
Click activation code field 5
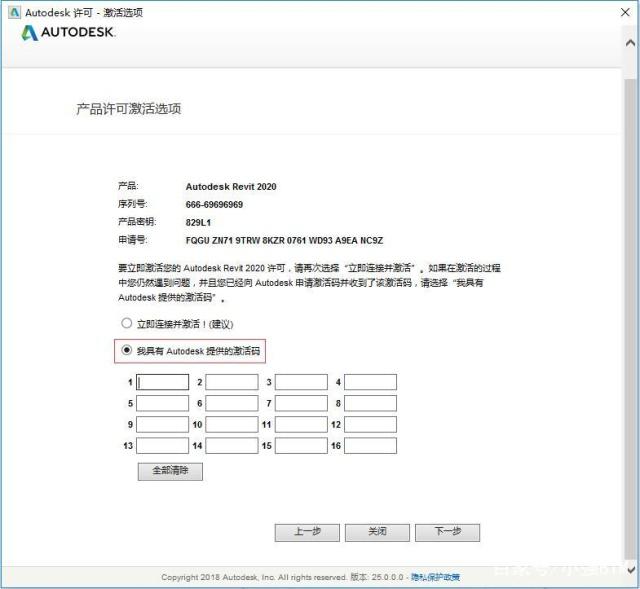coord(162,403)
